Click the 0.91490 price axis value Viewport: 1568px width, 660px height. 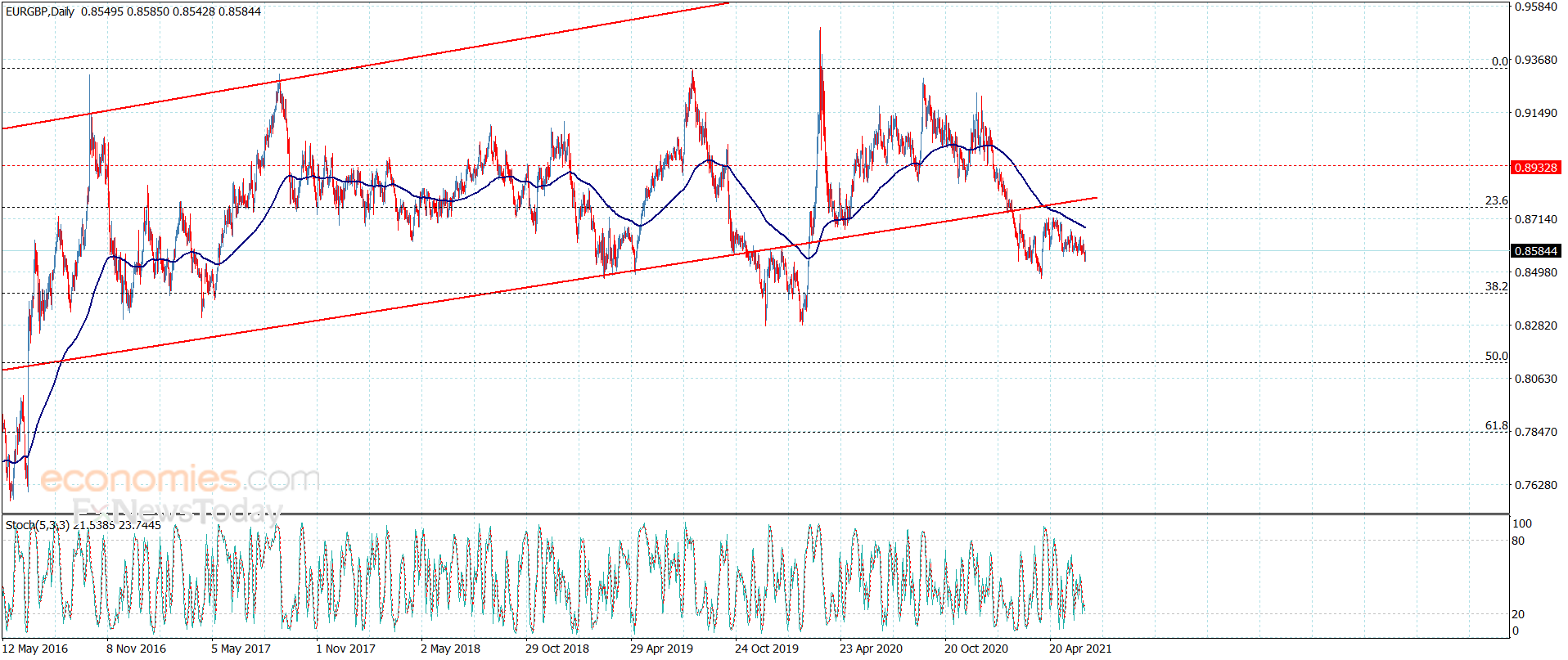pyautogui.click(x=1536, y=113)
